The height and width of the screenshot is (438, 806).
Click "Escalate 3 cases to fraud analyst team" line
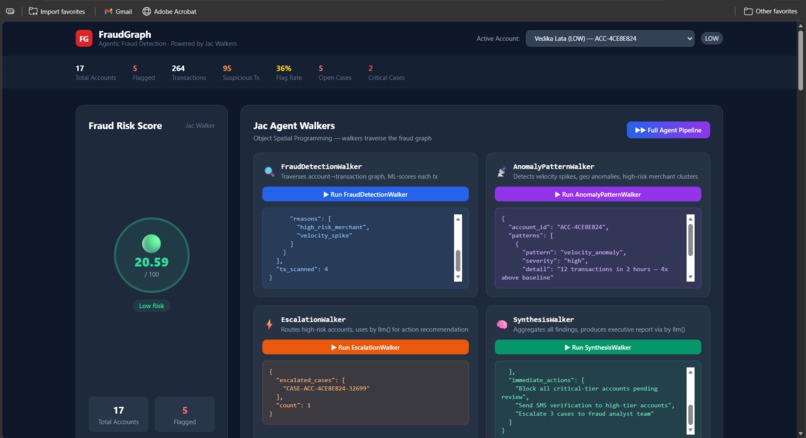pos(584,414)
